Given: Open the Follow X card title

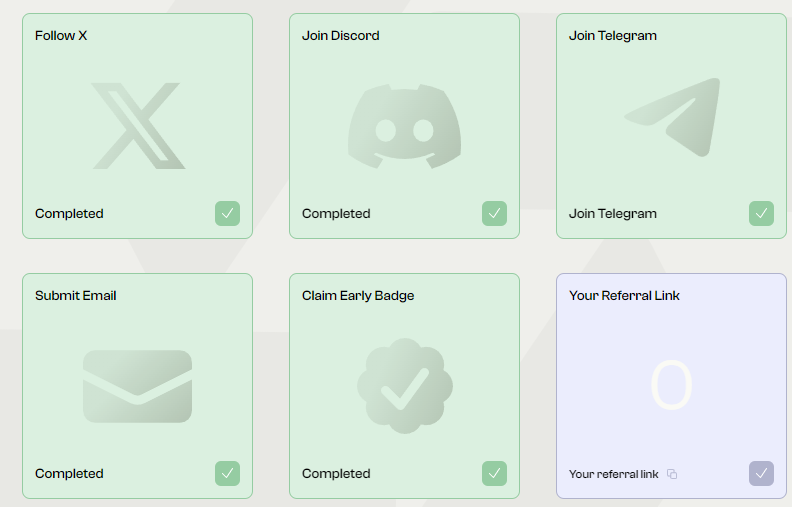Looking at the screenshot, I should coord(61,35).
